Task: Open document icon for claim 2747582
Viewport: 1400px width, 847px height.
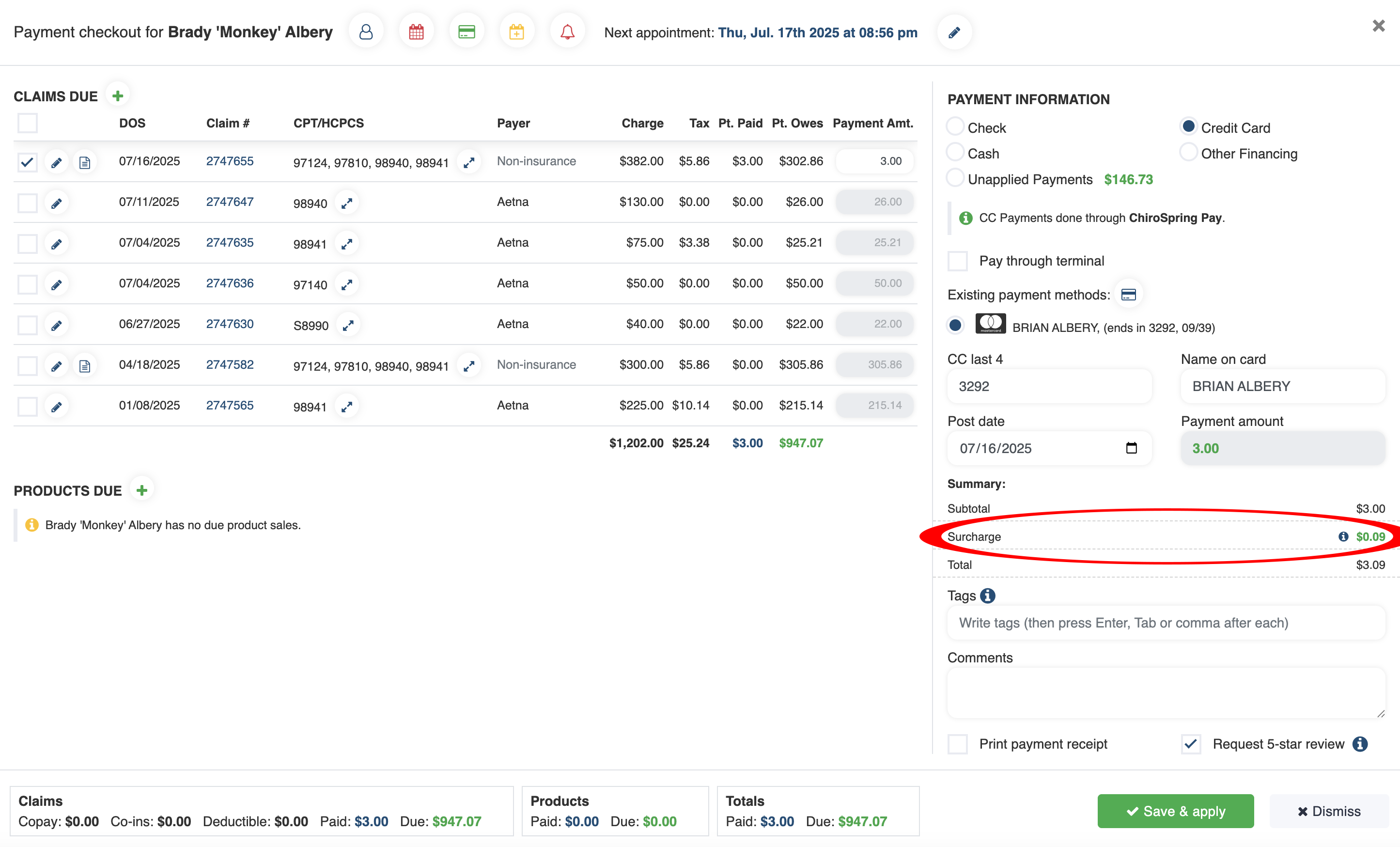Action: tap(85, 365)
